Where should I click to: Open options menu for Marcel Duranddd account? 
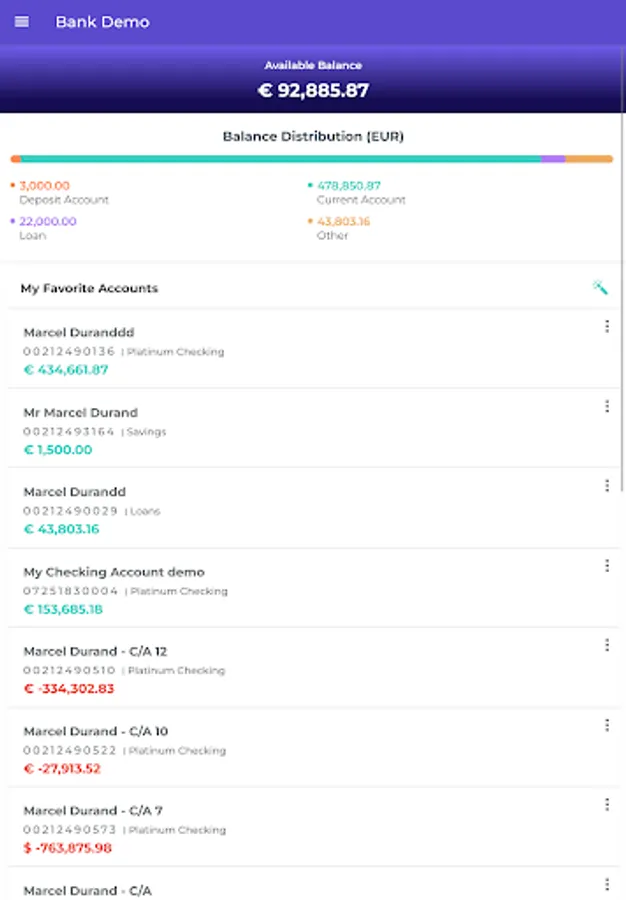[x=607, y=326]
